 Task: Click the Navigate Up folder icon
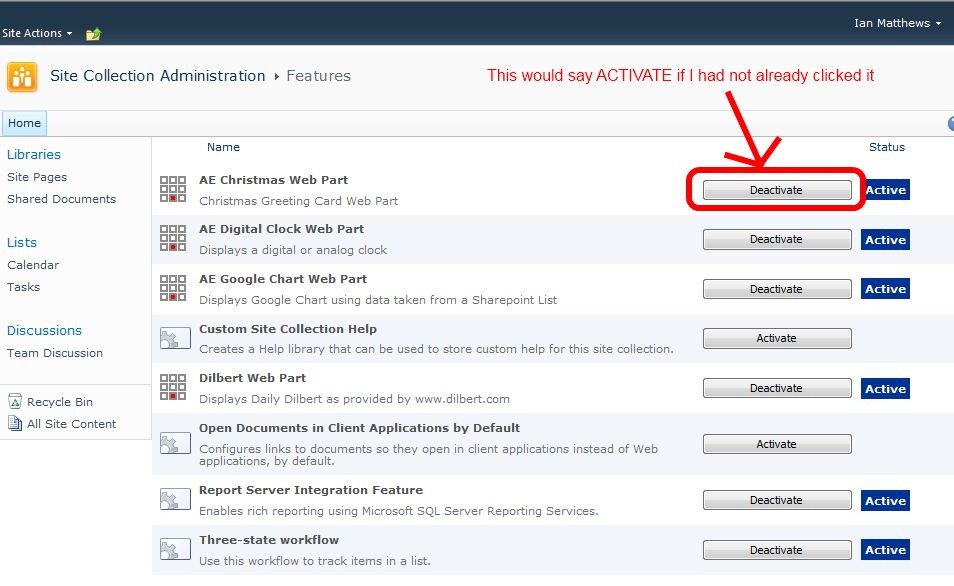[93, 34]
